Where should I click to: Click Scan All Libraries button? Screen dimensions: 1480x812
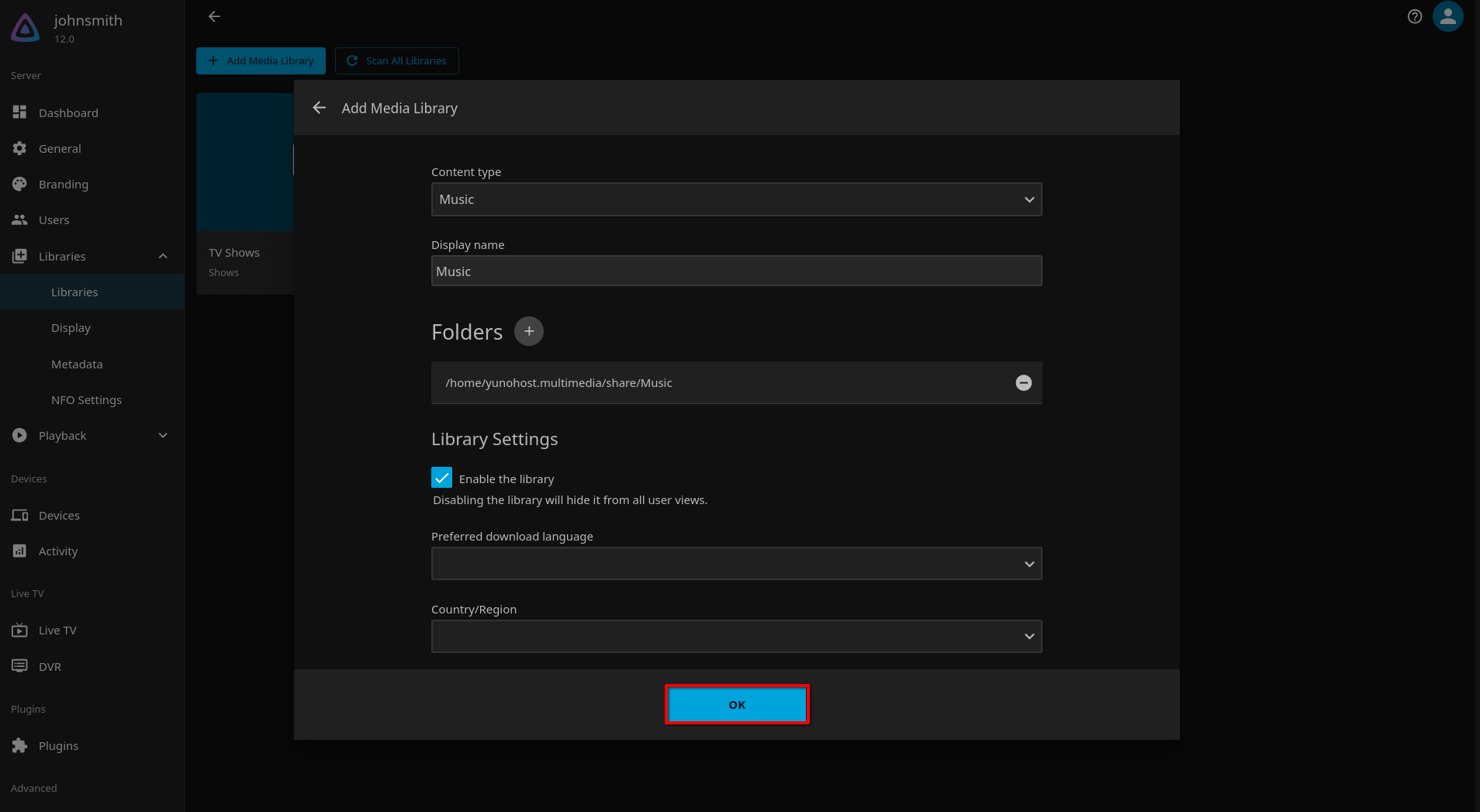(396, 60)
